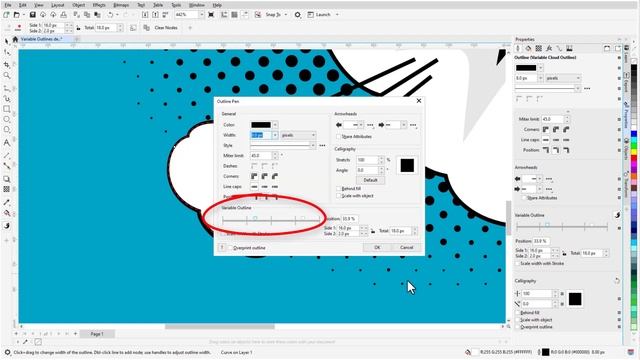Viewport: 640px width, 360px height.
Task: Click Cancel in Outline Pen dialog
Action: [406, 248]
